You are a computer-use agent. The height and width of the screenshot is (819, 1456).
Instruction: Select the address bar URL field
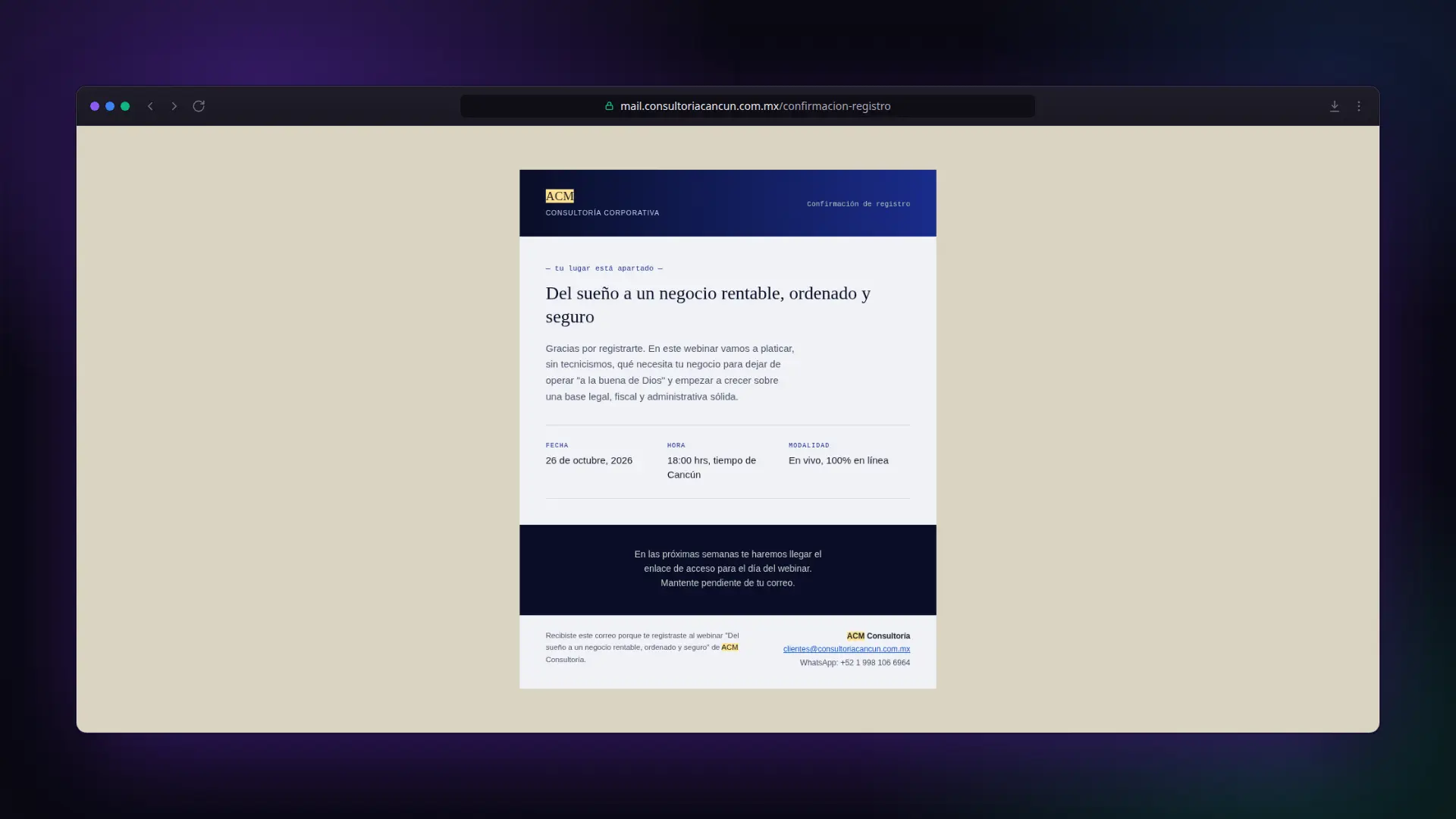coord(748,106)
